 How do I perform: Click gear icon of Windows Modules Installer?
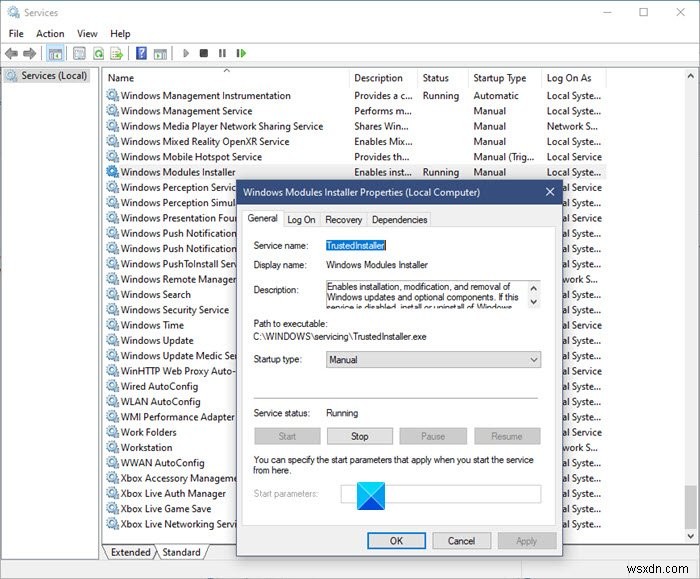[112, 171]
